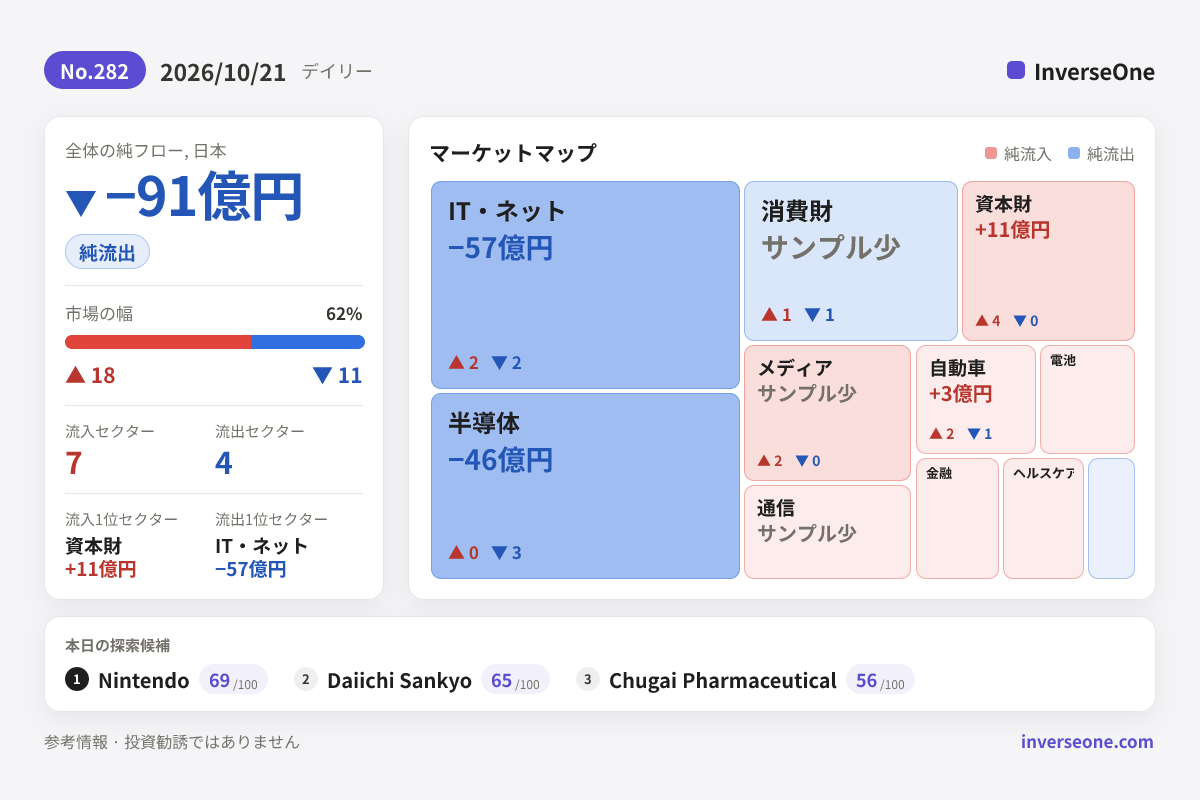Open the inverseone.com link

pyautogui.click(x=1087, y=741)
